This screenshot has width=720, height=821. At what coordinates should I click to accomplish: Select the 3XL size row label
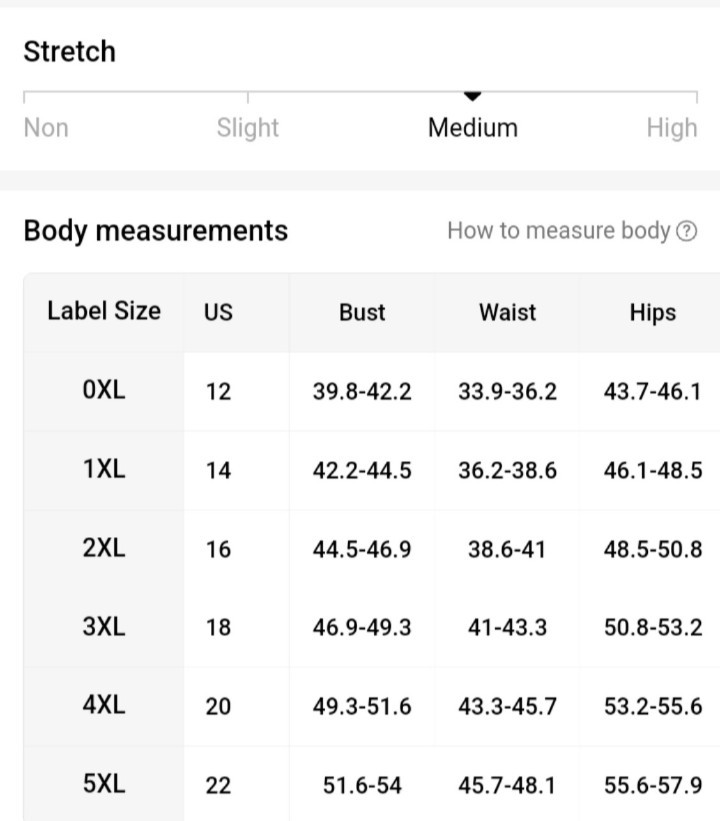tap(104, 626)
